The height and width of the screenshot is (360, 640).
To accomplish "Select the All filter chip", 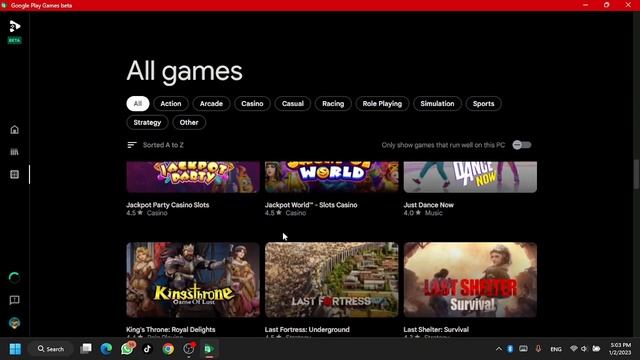I will click(138, 104).
